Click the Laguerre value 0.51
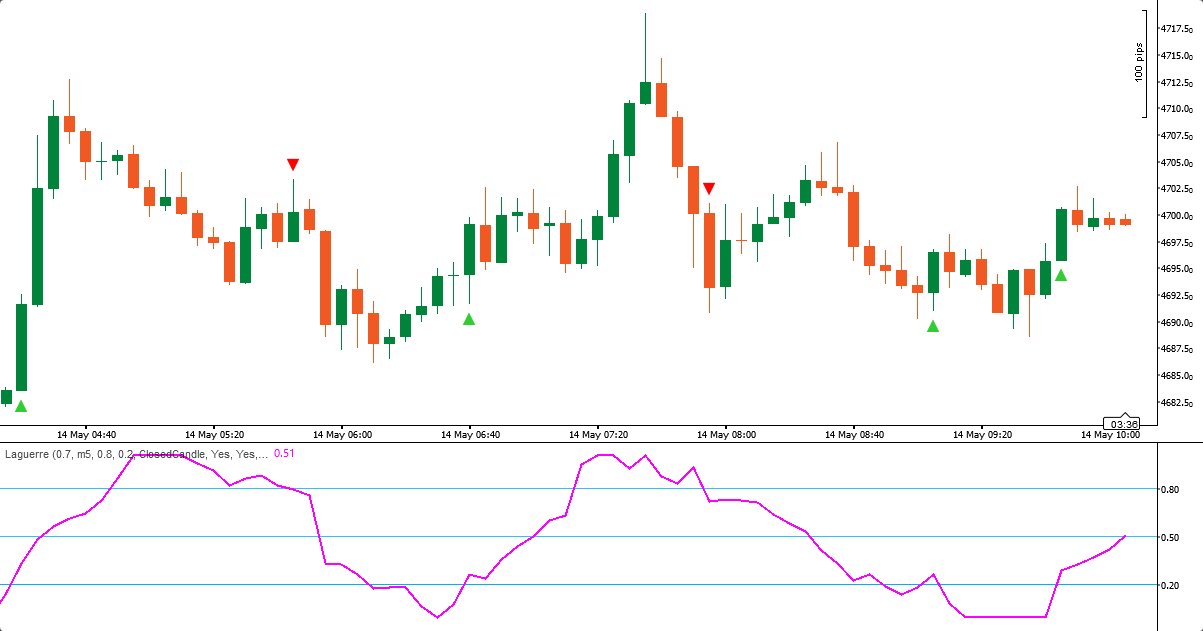The width and height of the screenshot is (1203, 631). click(284, 454)
